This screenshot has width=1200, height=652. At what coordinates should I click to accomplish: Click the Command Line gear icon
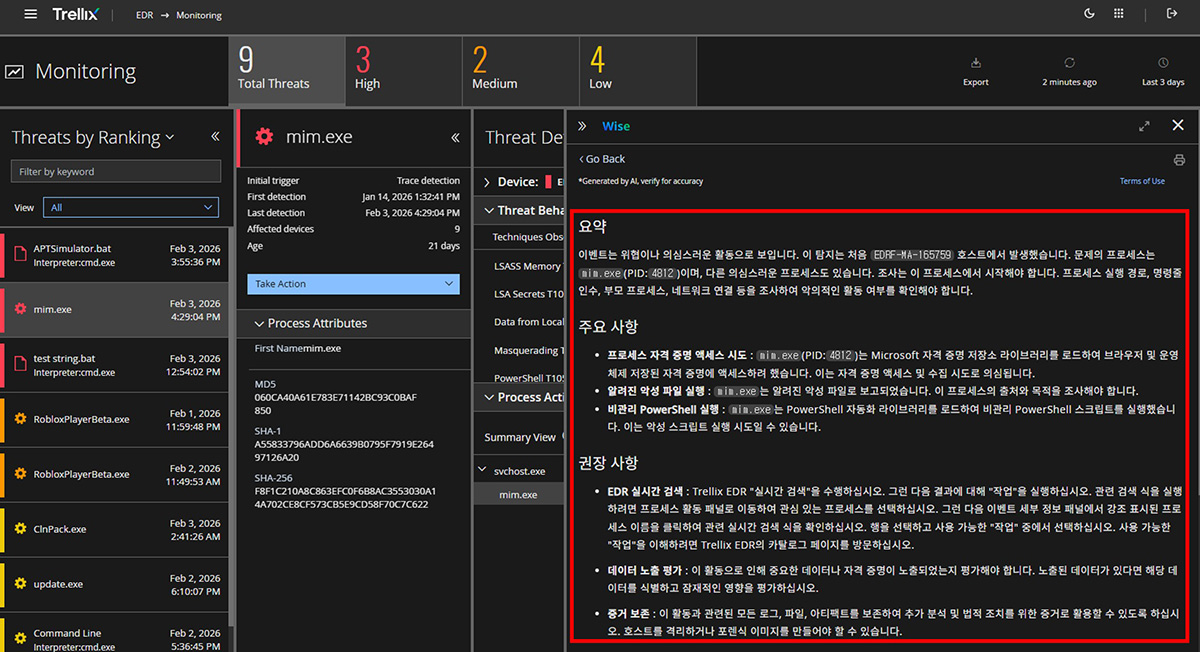20,638
